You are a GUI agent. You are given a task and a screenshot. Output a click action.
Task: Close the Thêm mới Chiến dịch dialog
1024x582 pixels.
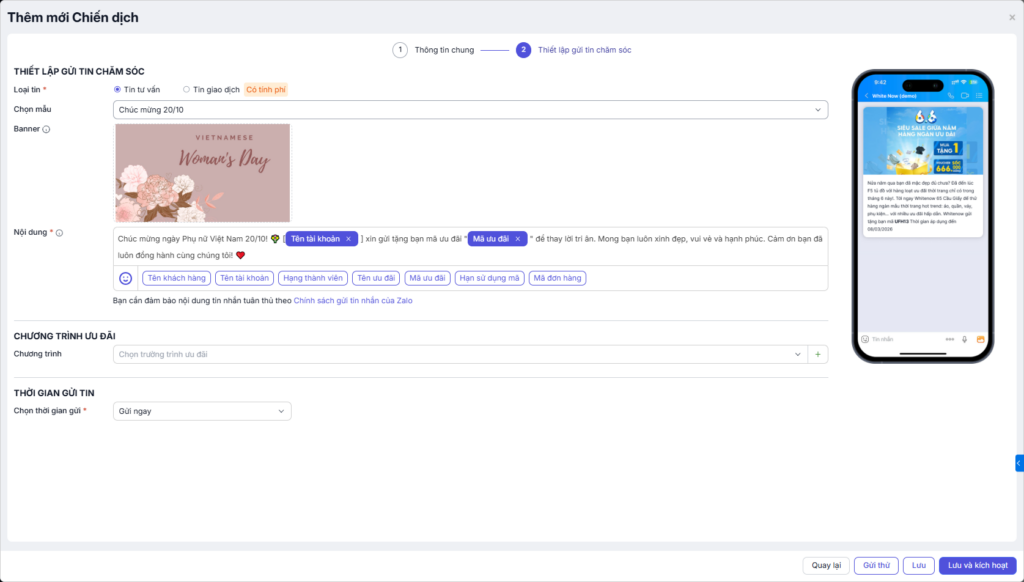coord(1012,18)
